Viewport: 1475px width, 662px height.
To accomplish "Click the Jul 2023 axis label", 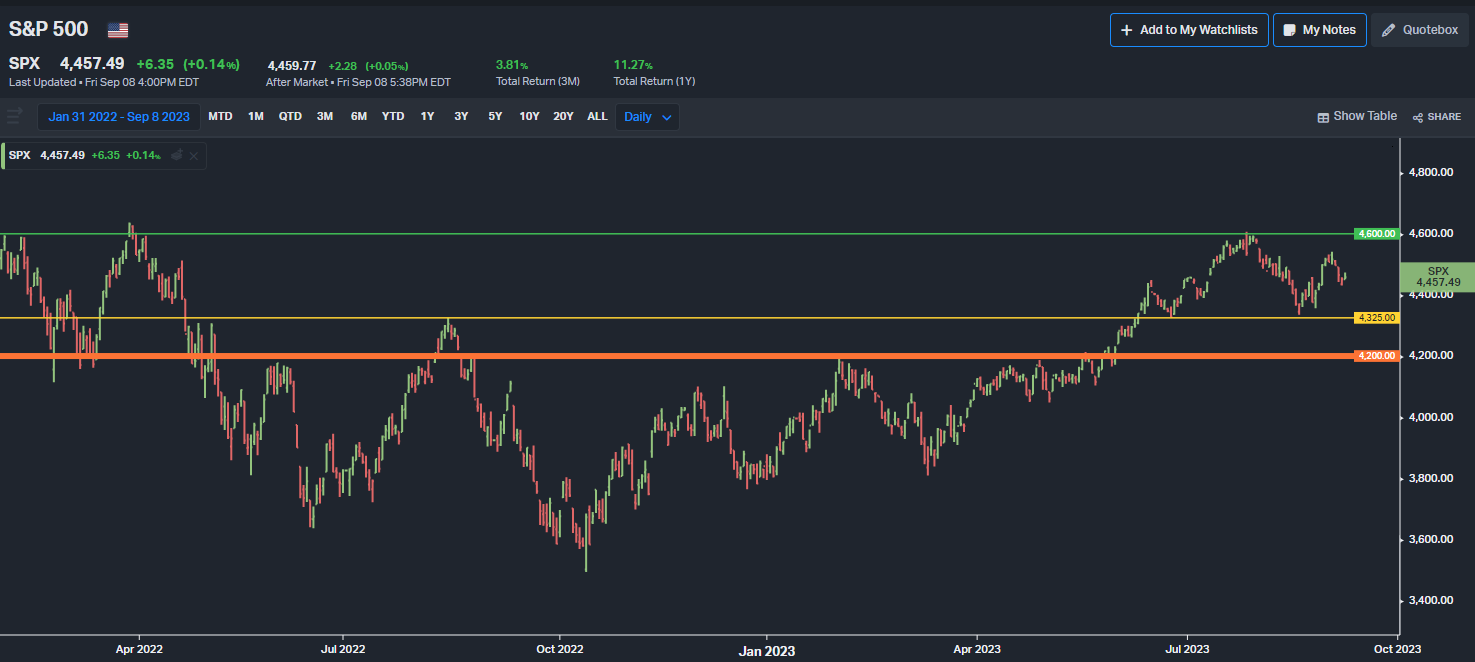I will (1187, 649).
